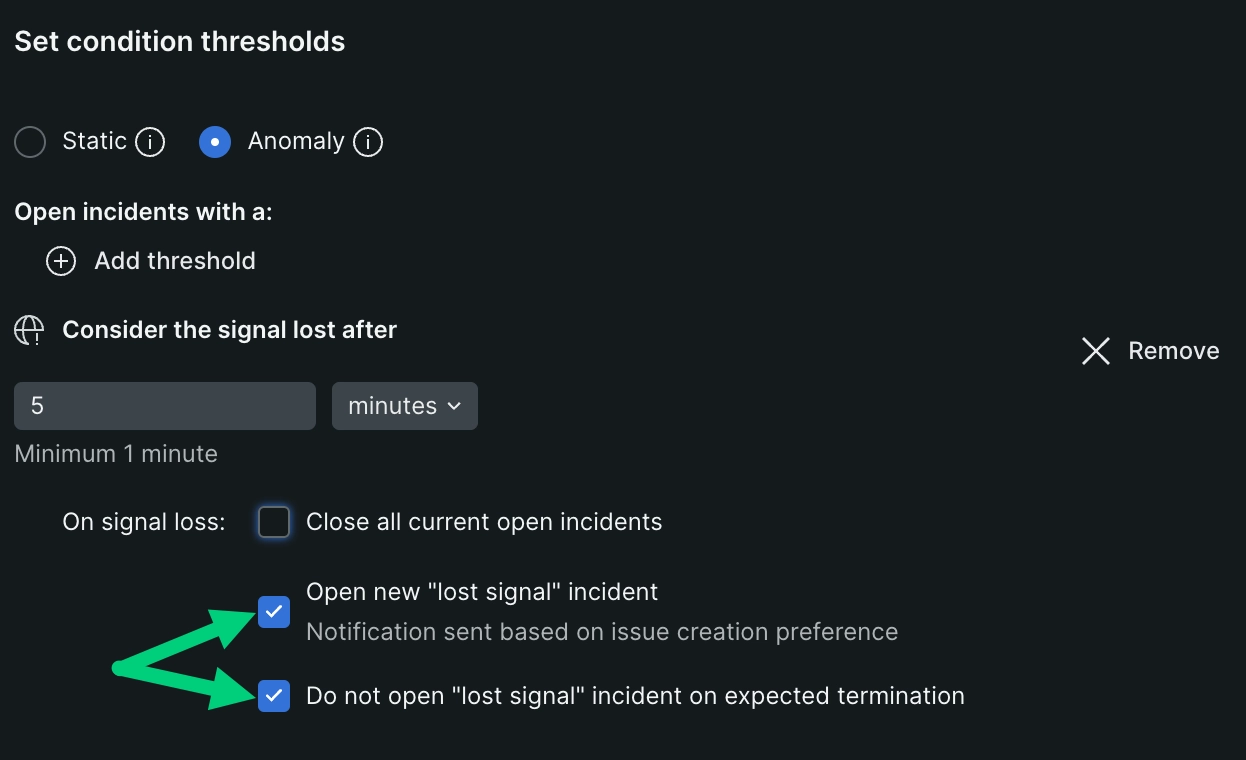Open the Static option info tooltip icon
Image resolution: width=1246 pixels, height=760 pixels.
pyautogui.click(x=150, y=143)
